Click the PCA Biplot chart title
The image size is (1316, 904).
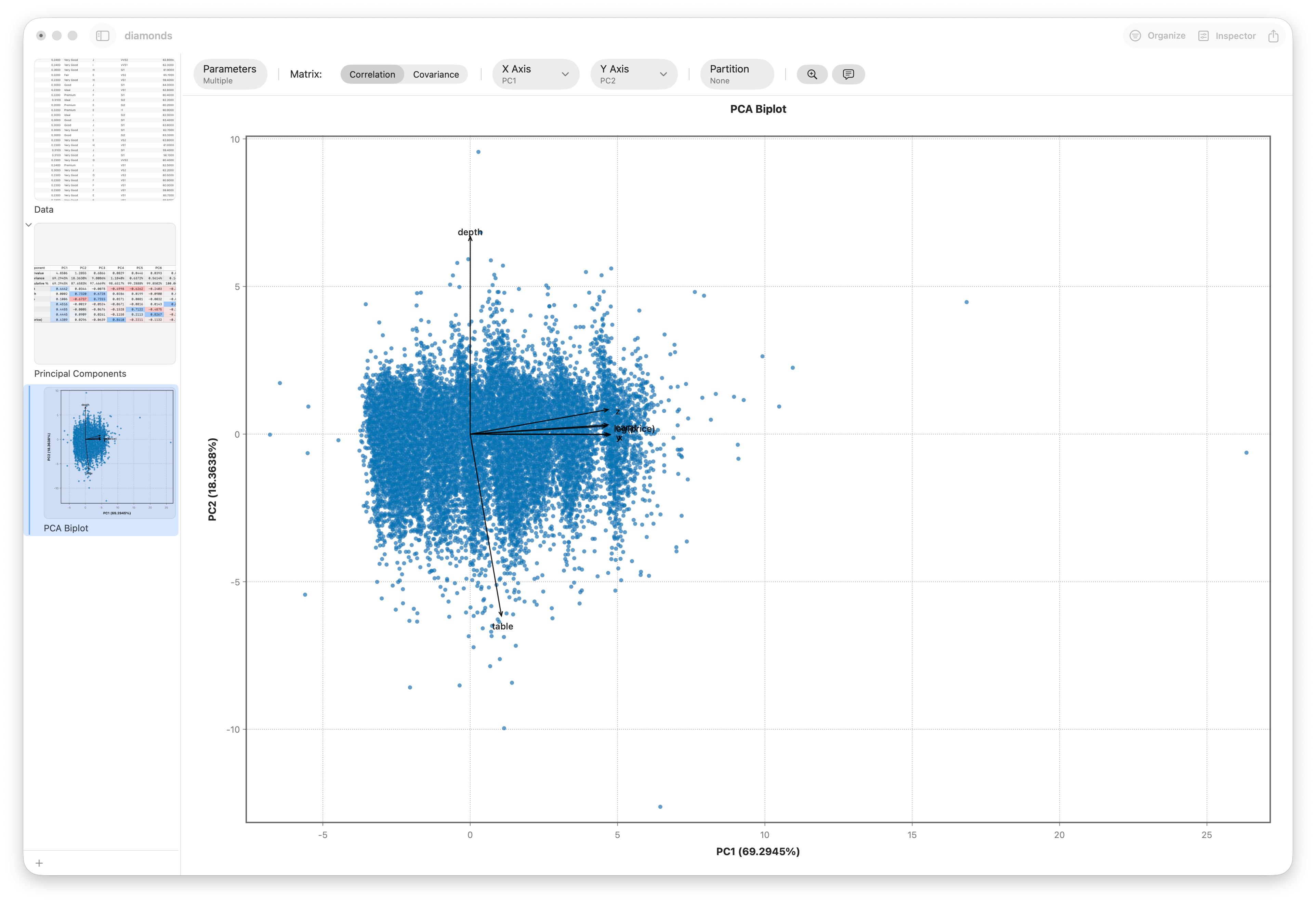coord(758,109)
